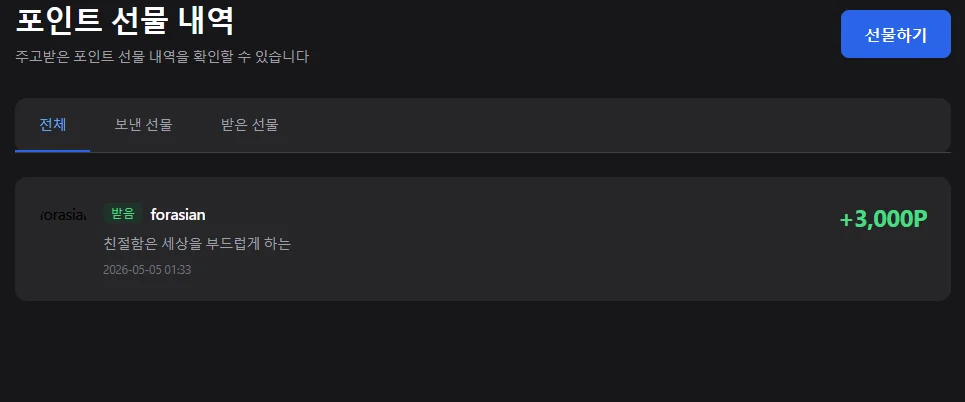Click the 2026-05-05 01:33 timestamp
965x402 pixels.
(147, 270)
